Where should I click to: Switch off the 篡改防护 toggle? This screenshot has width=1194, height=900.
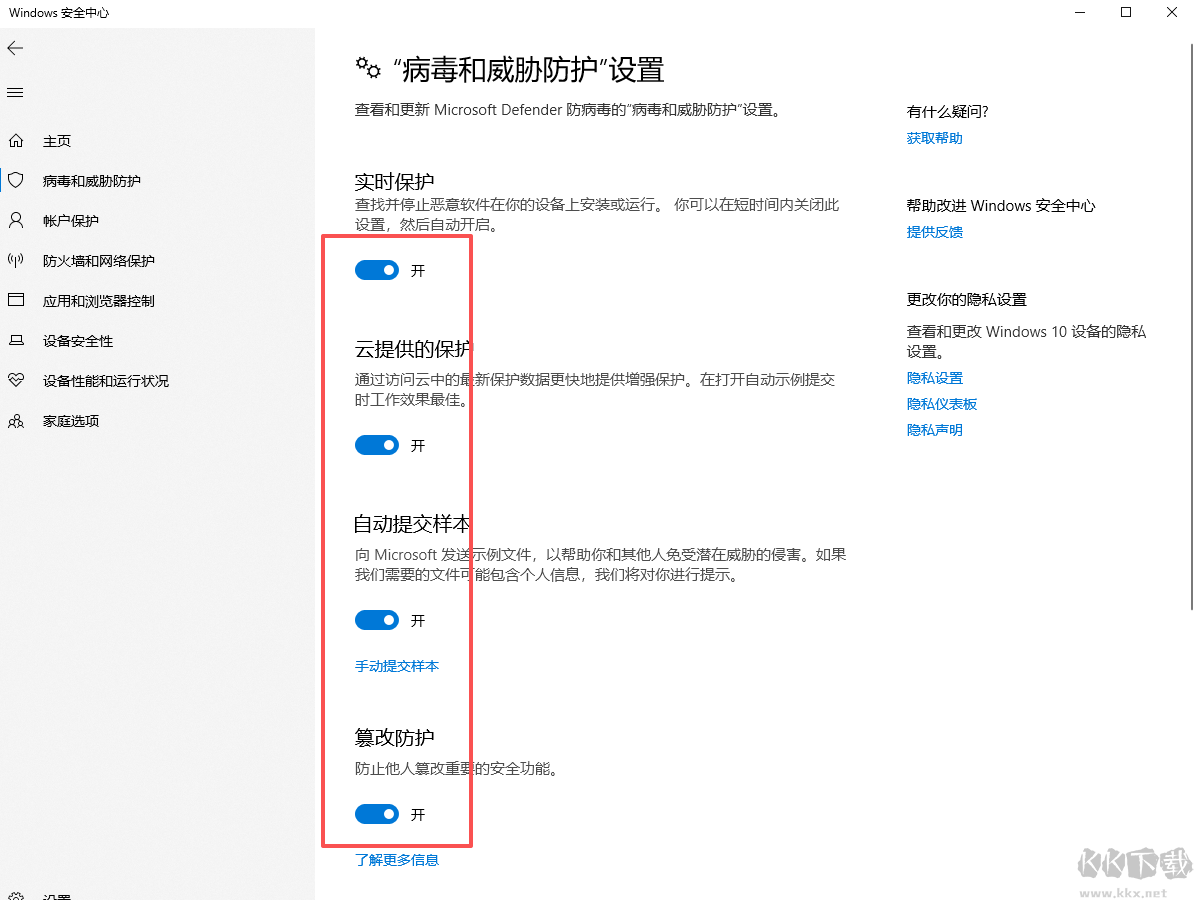(377, 815)
